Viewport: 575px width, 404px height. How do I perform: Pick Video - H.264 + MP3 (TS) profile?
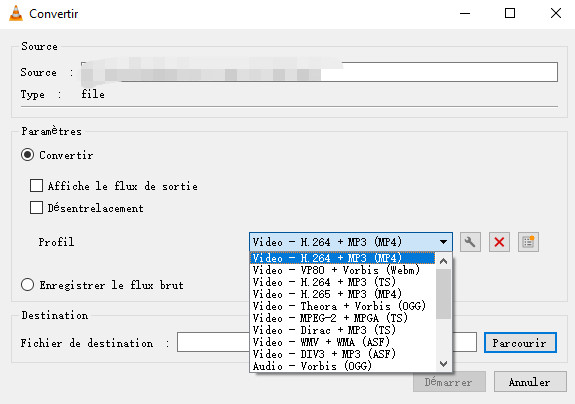pos(343,282)
